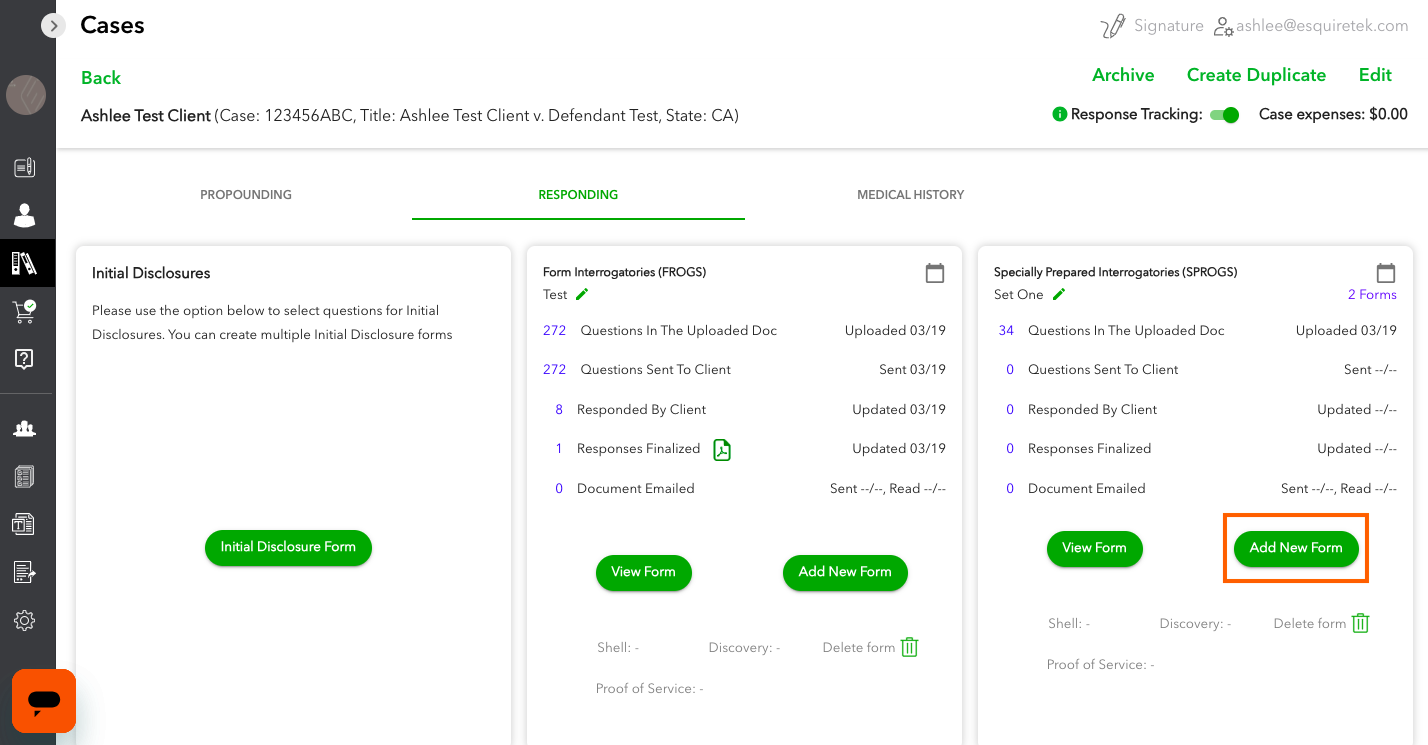Open the orange chat bubble at bottom left
The height and width of the screenshot is (745, 1428).
43,701
